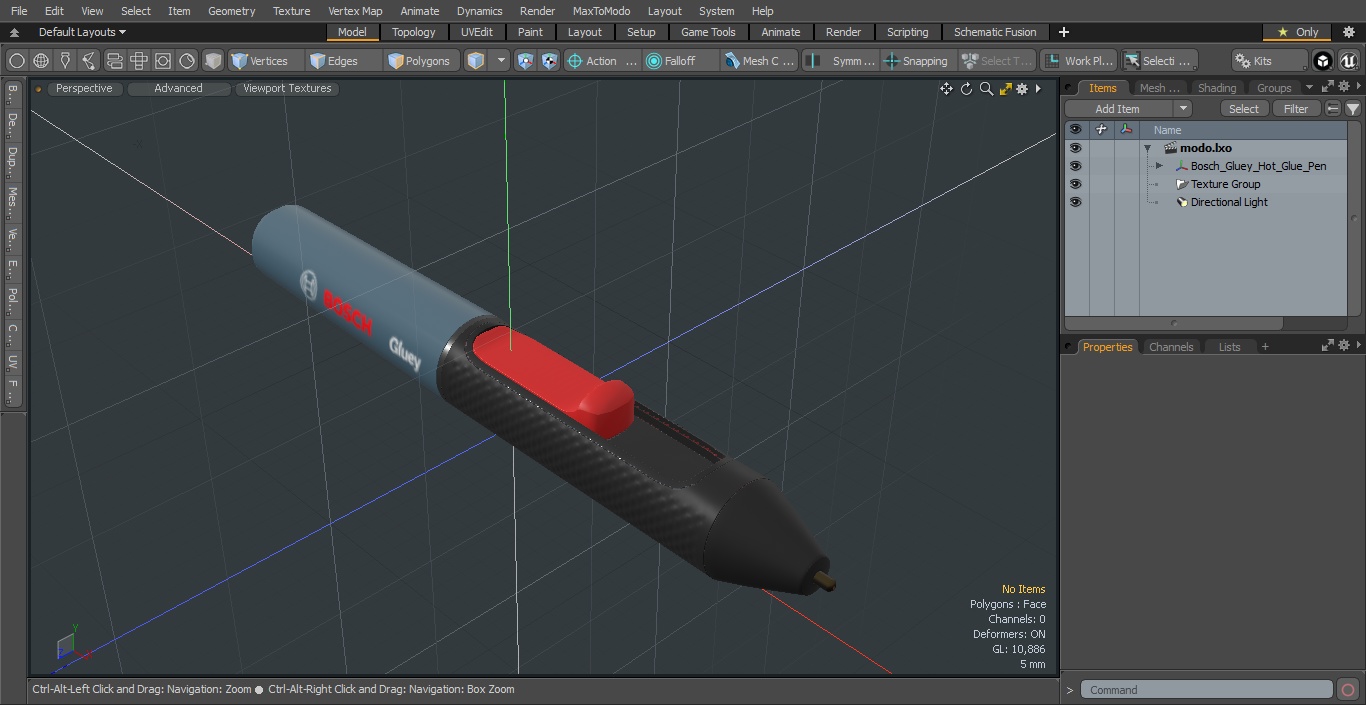Open the application settings gear at top right
The image size is (1366, 705).
(1348, 32)
